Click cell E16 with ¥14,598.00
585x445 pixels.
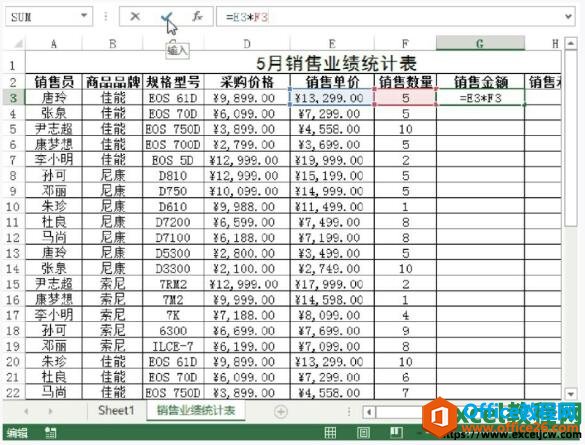[332, 300]
